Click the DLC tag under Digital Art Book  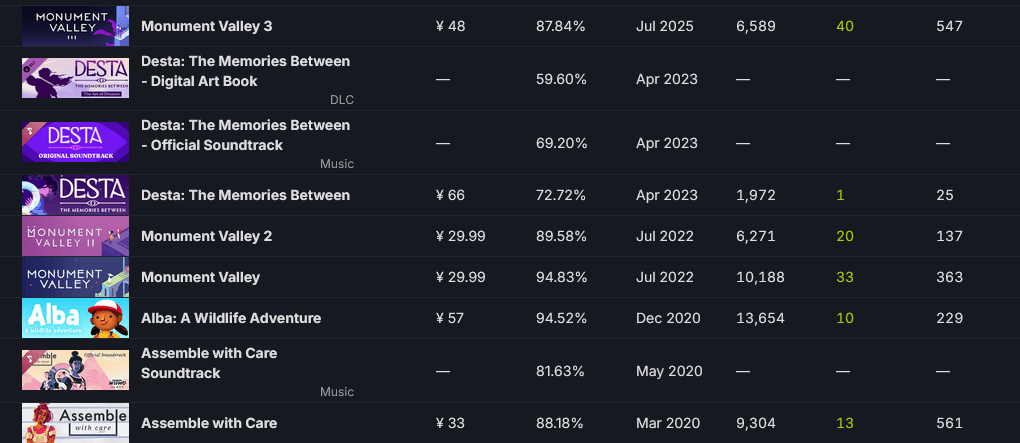(x=341, y=100)
